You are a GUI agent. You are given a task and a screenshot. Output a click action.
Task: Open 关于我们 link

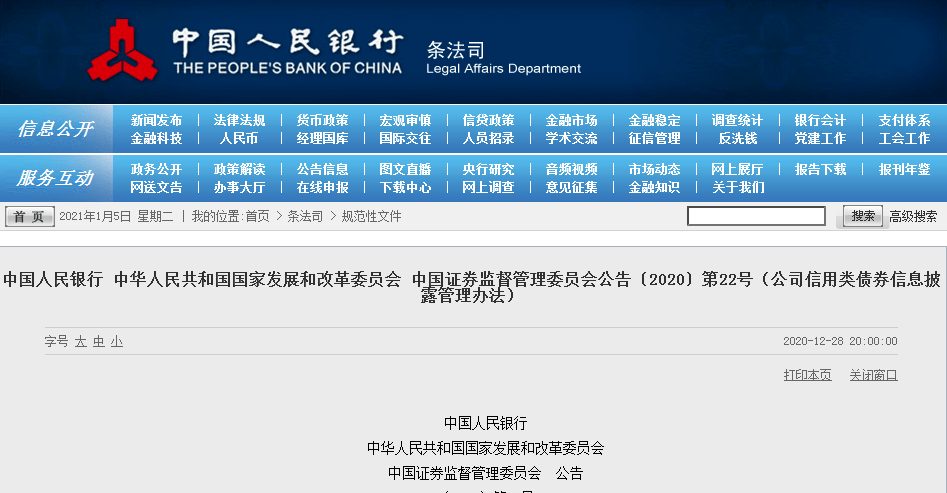(x=737, y=187)
